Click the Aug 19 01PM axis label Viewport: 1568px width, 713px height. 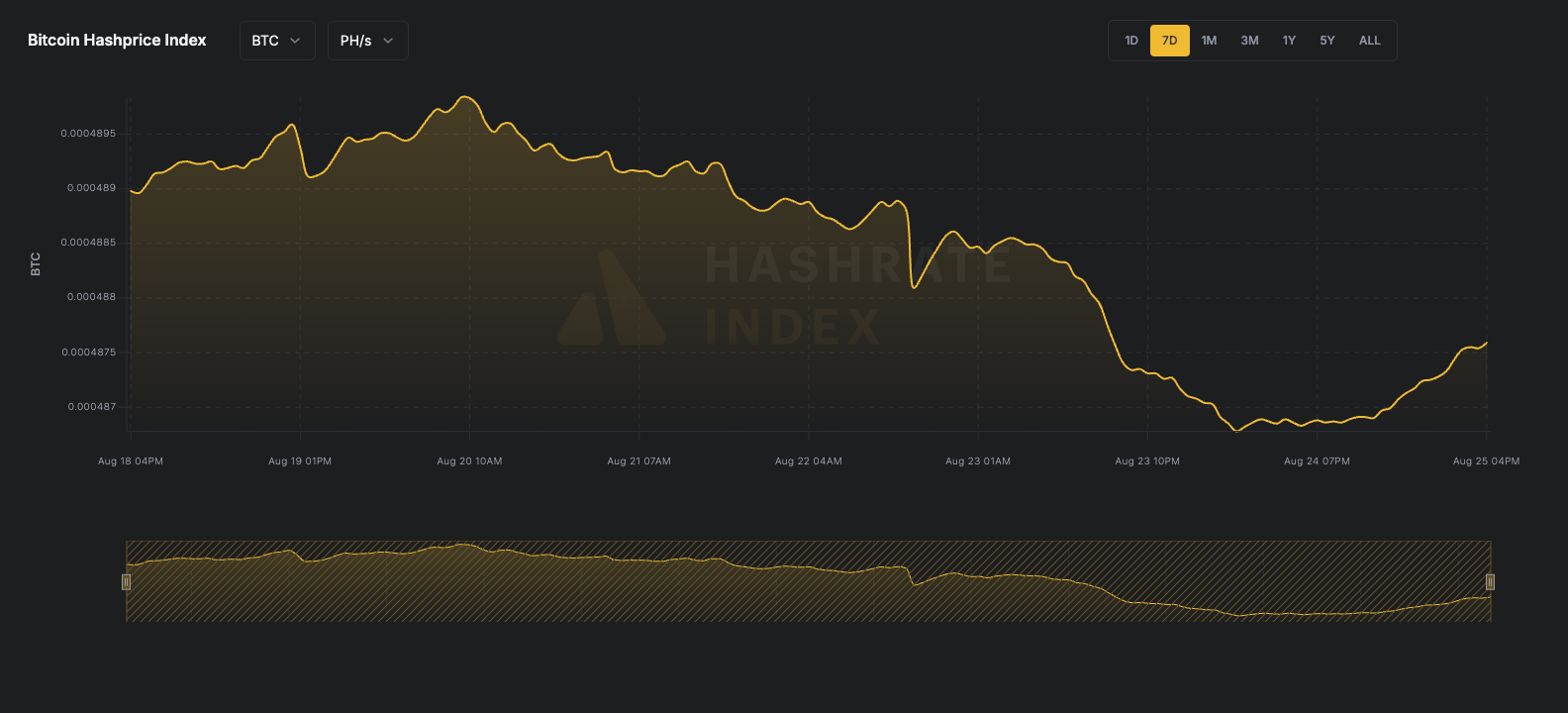(x=300, y=461)
